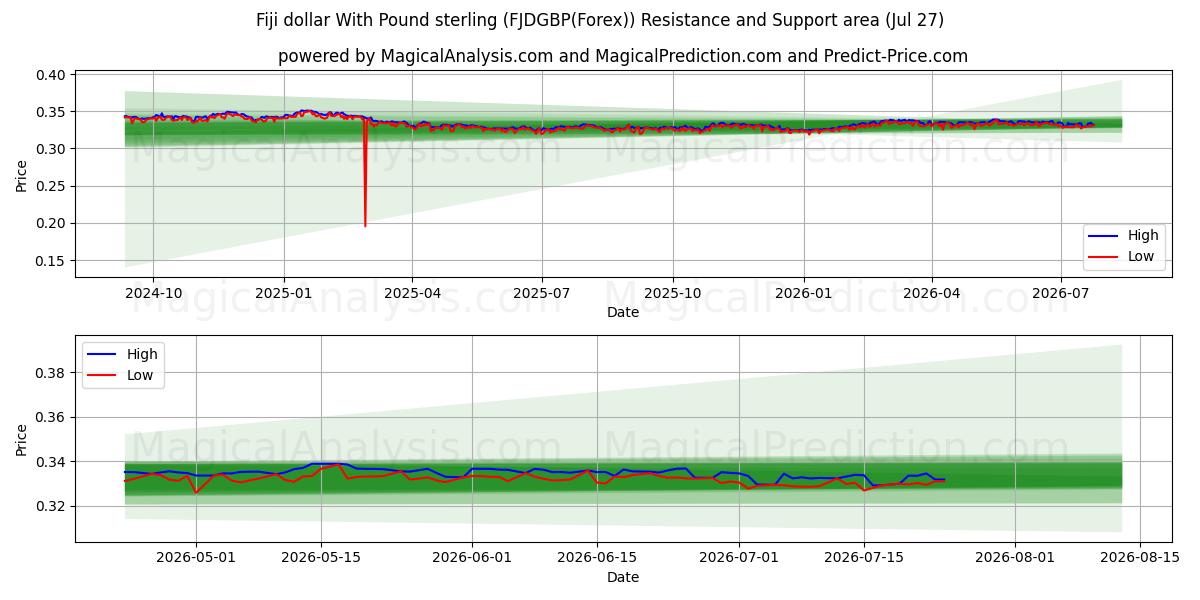Click the 'Date' axis label under bottom chart
The width and height of the screenshot is (1200, 600).
623,577
